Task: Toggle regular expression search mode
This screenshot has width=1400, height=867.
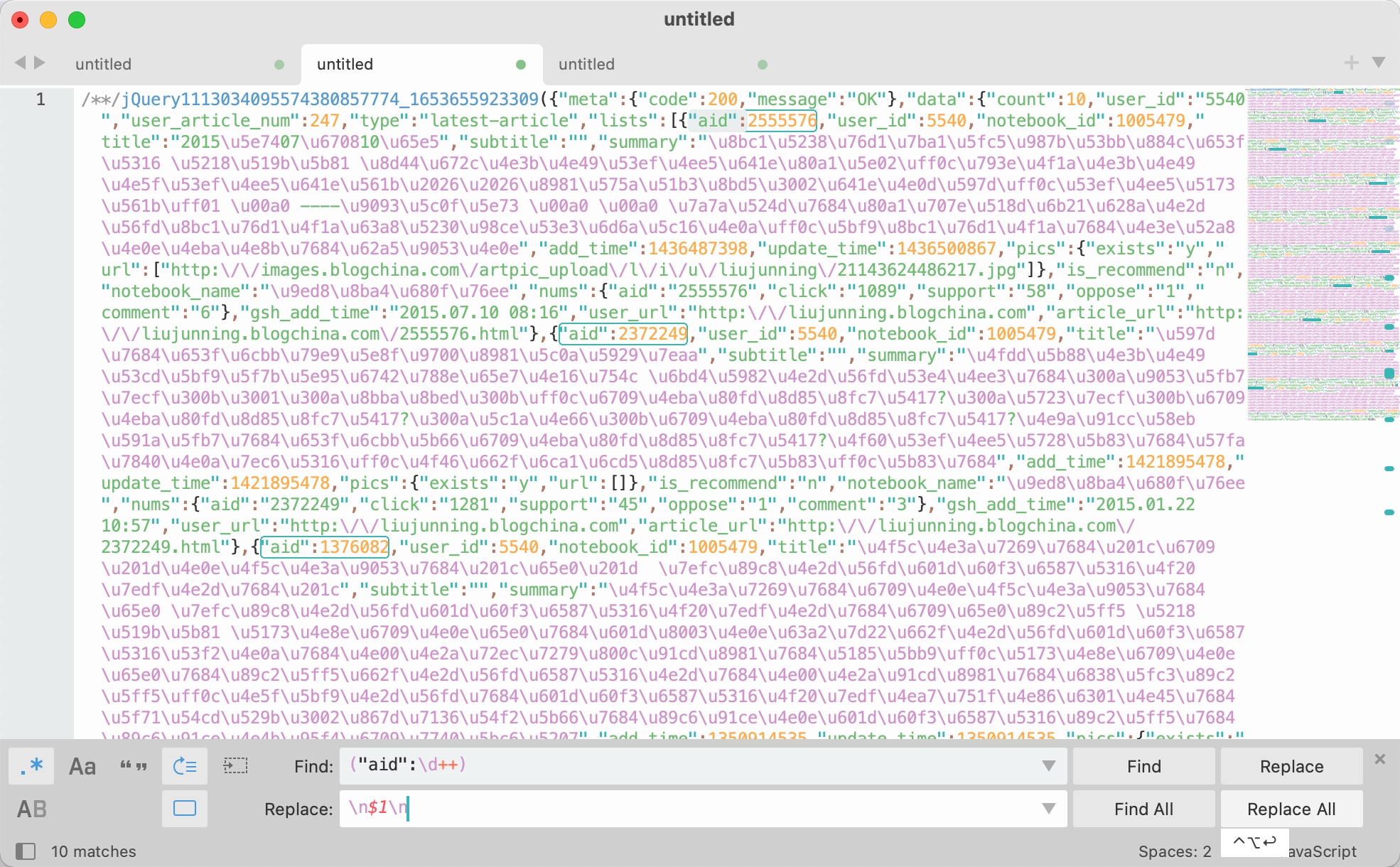Action: [31, 766]
